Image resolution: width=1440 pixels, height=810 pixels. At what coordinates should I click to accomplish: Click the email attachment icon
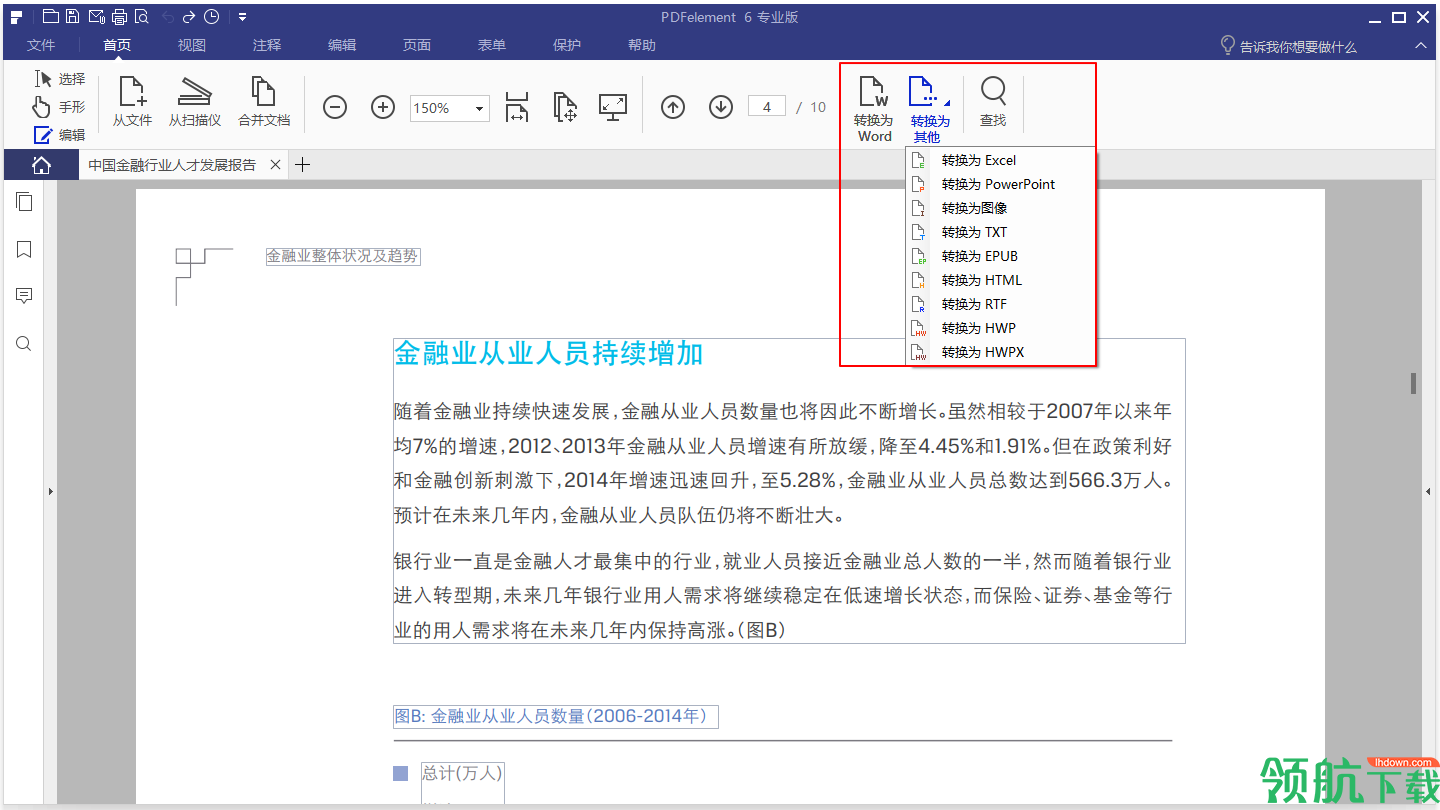(96, 16)
